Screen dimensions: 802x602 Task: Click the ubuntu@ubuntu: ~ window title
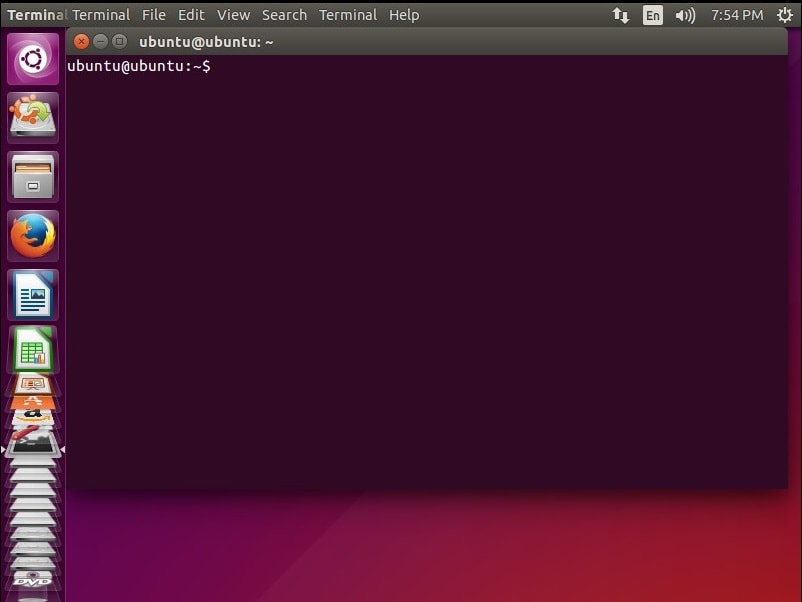pyautogui.click(x=206, y=42)
